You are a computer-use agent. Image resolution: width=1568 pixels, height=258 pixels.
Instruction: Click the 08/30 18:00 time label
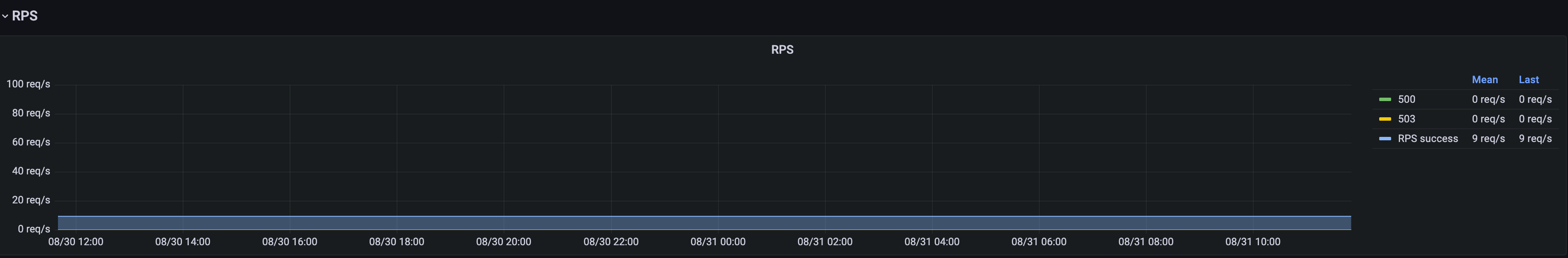click(x=397, y=241)
